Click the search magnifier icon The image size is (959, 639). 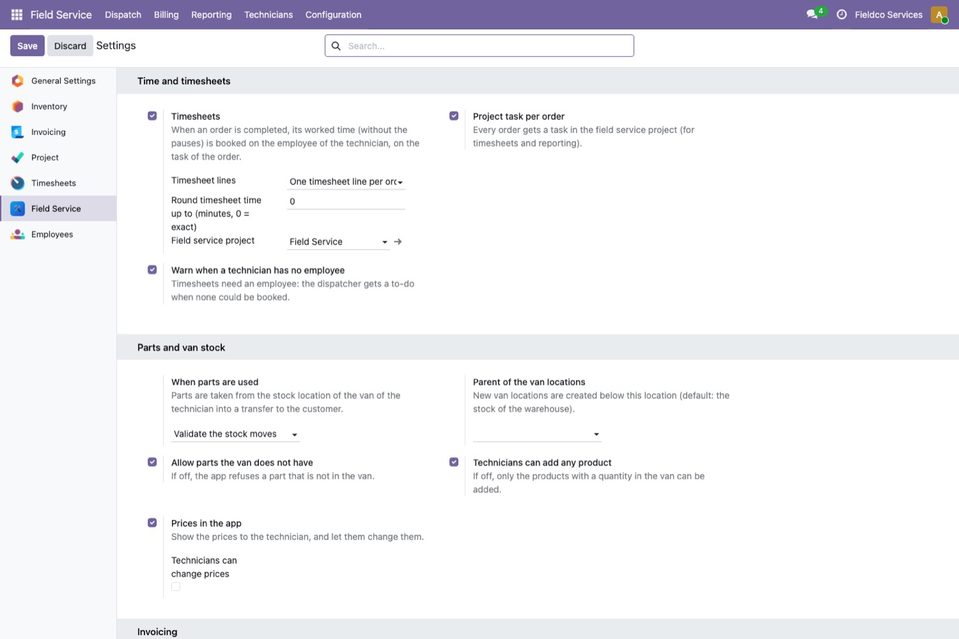coord(336,46)
